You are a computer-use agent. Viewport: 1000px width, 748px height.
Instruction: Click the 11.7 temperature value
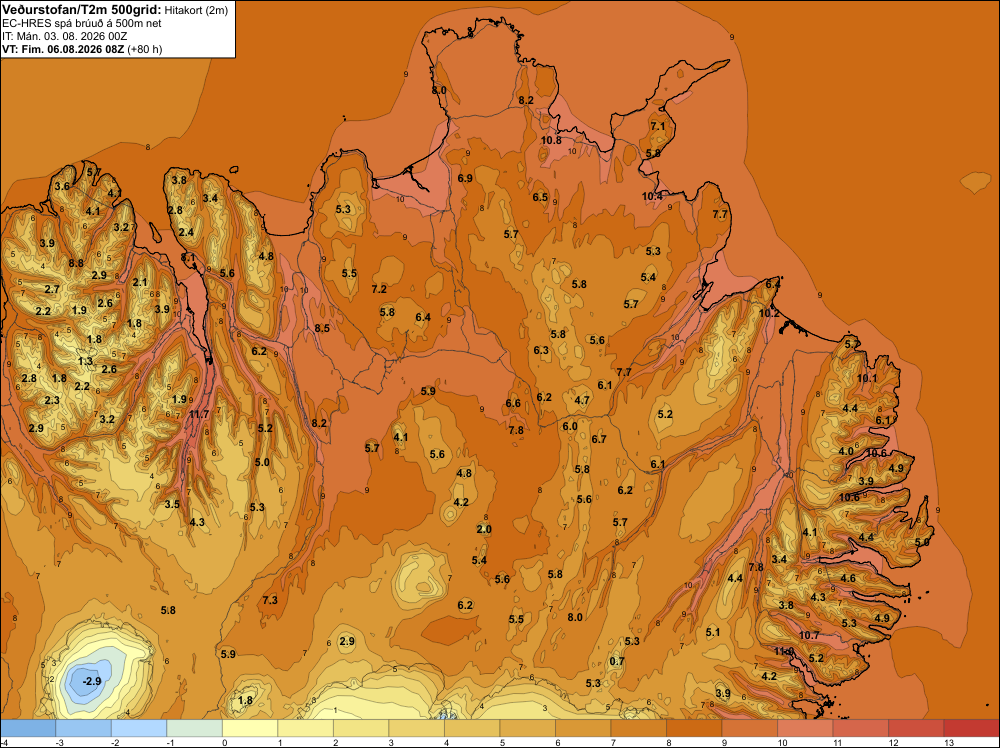(200, 414)
